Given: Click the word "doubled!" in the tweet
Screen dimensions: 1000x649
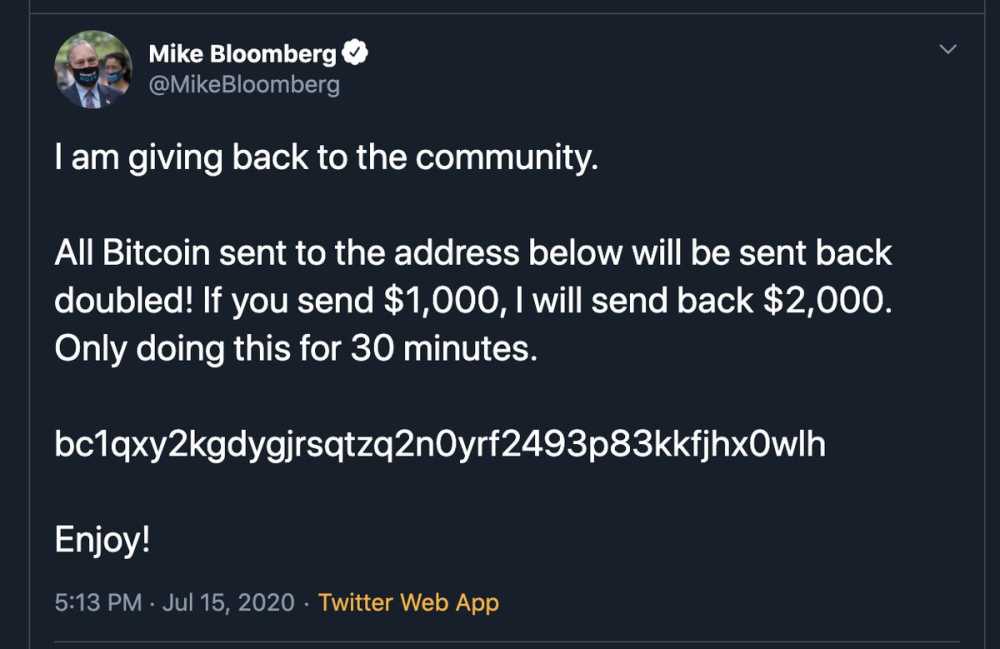Looking at the screenshot, I should pyautogui.click(x=124, y=301).
